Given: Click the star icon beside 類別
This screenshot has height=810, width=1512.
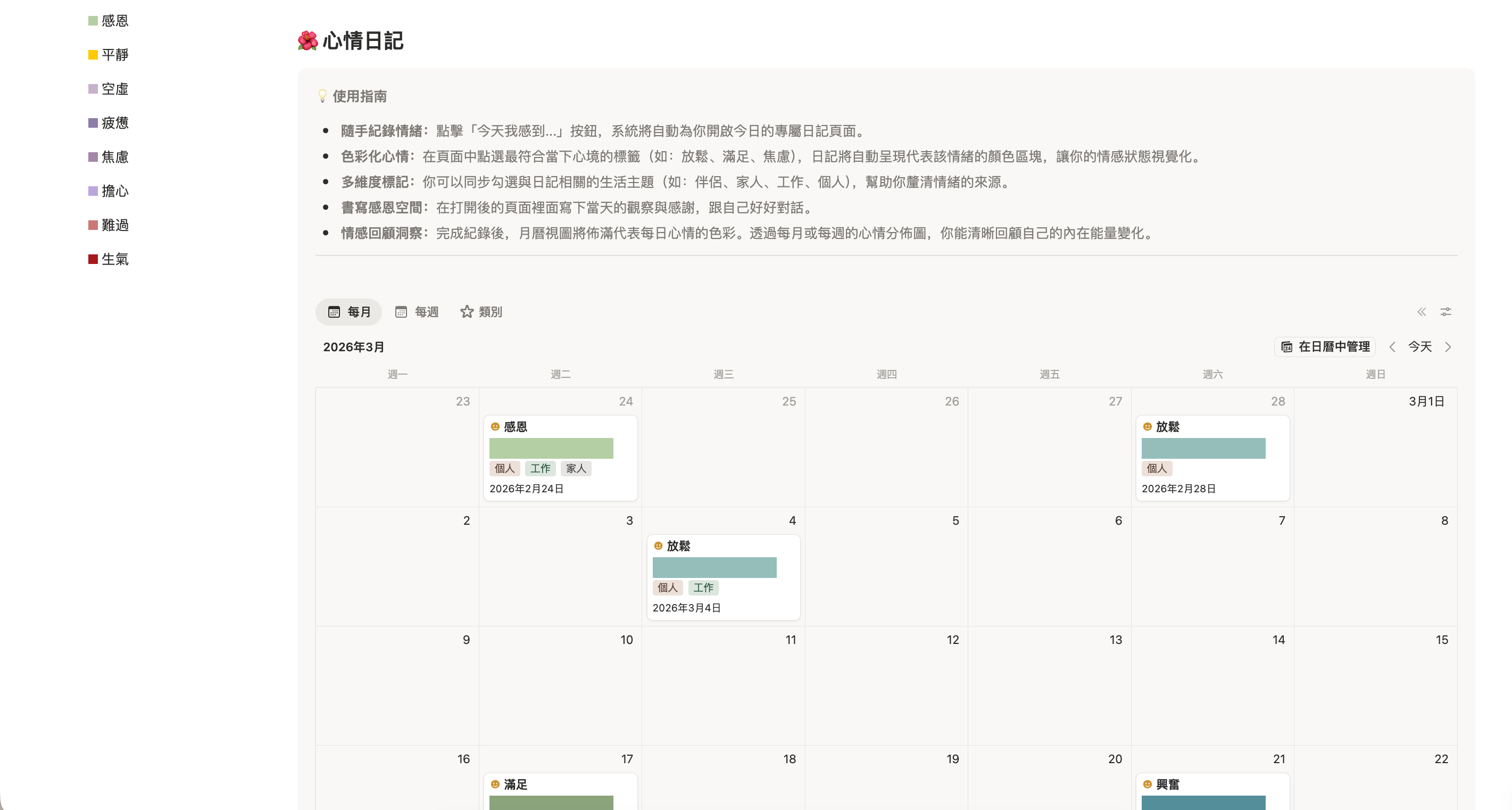Looking at the screenshot, I should click(467, 312).
